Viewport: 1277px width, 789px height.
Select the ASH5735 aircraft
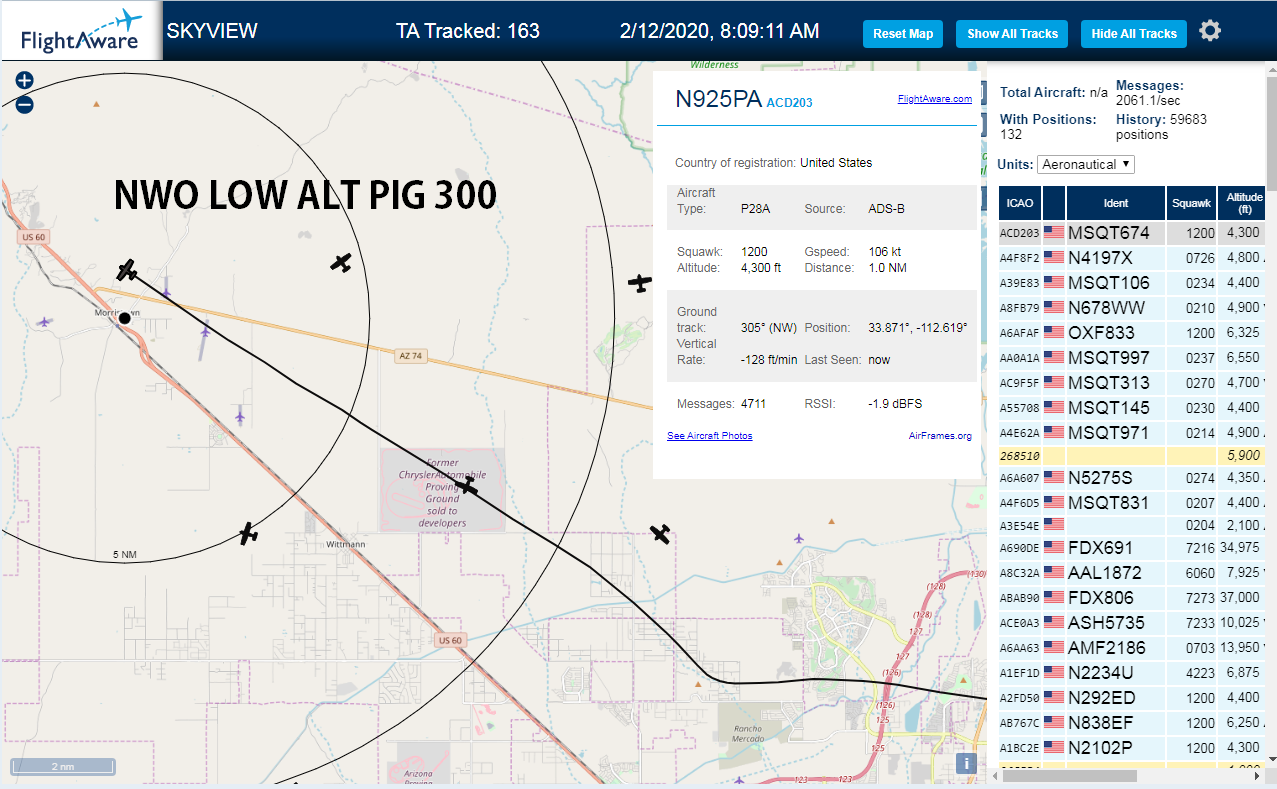tap(1132, 623)
